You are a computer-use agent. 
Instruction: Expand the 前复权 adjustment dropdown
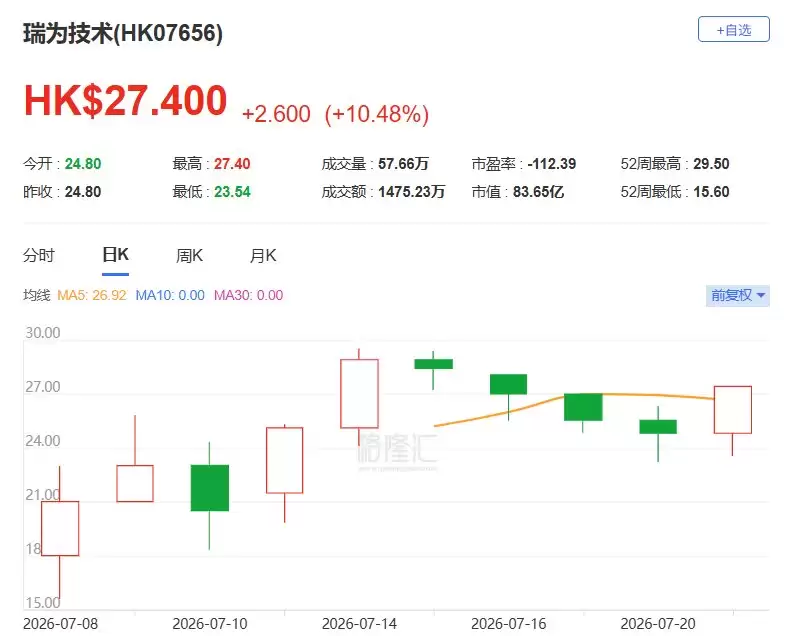tap(737, 295)
